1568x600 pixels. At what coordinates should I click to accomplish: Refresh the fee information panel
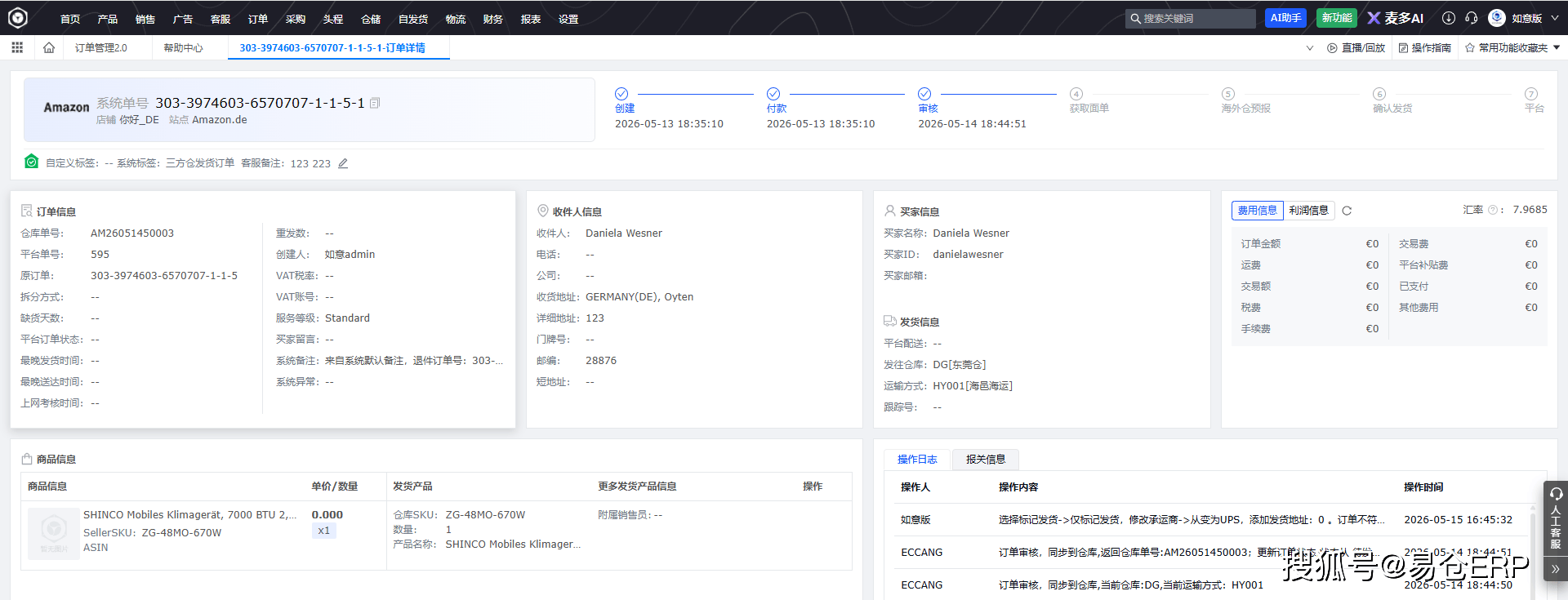pos(1347,211)
